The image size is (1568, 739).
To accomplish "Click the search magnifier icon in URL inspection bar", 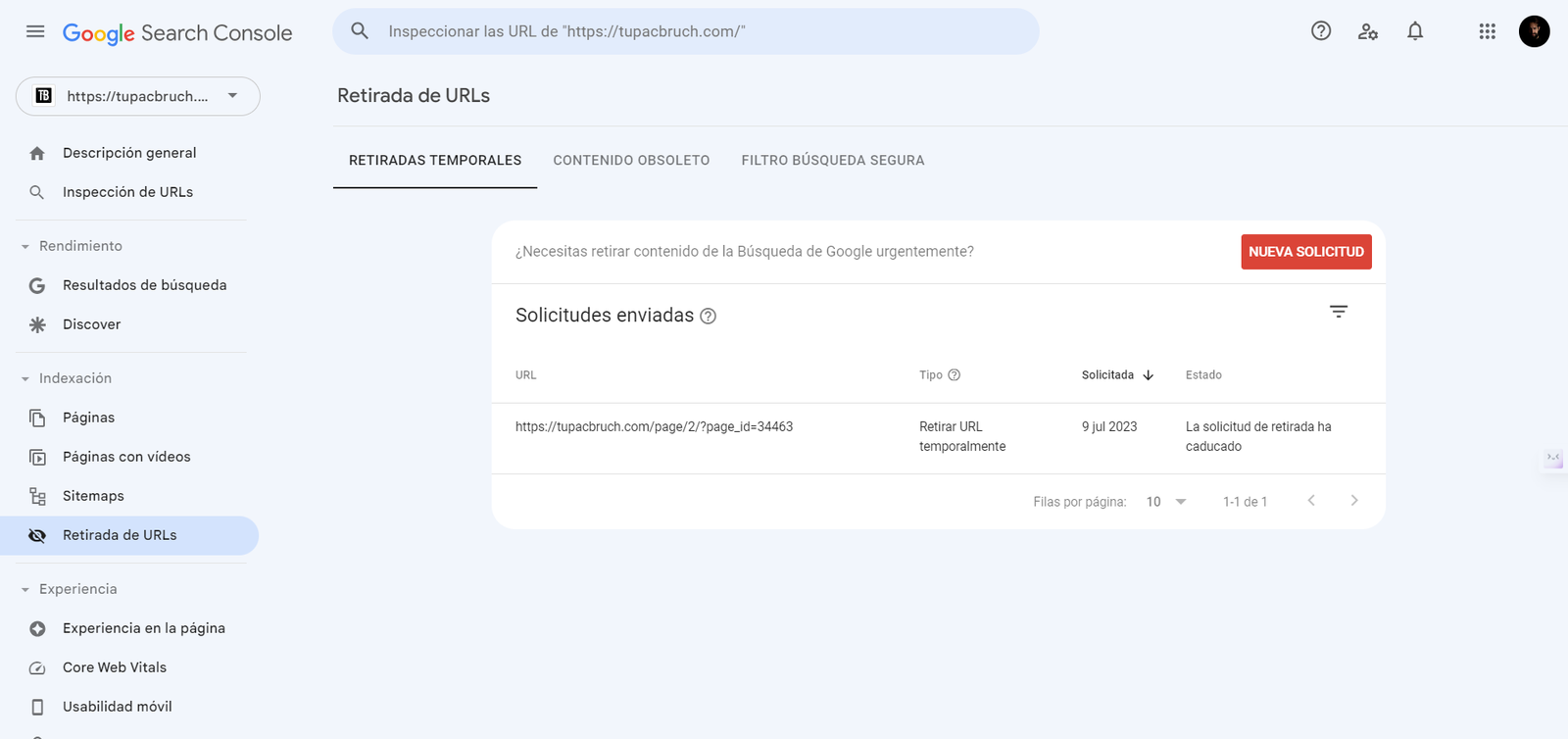I will click(360, 31).
